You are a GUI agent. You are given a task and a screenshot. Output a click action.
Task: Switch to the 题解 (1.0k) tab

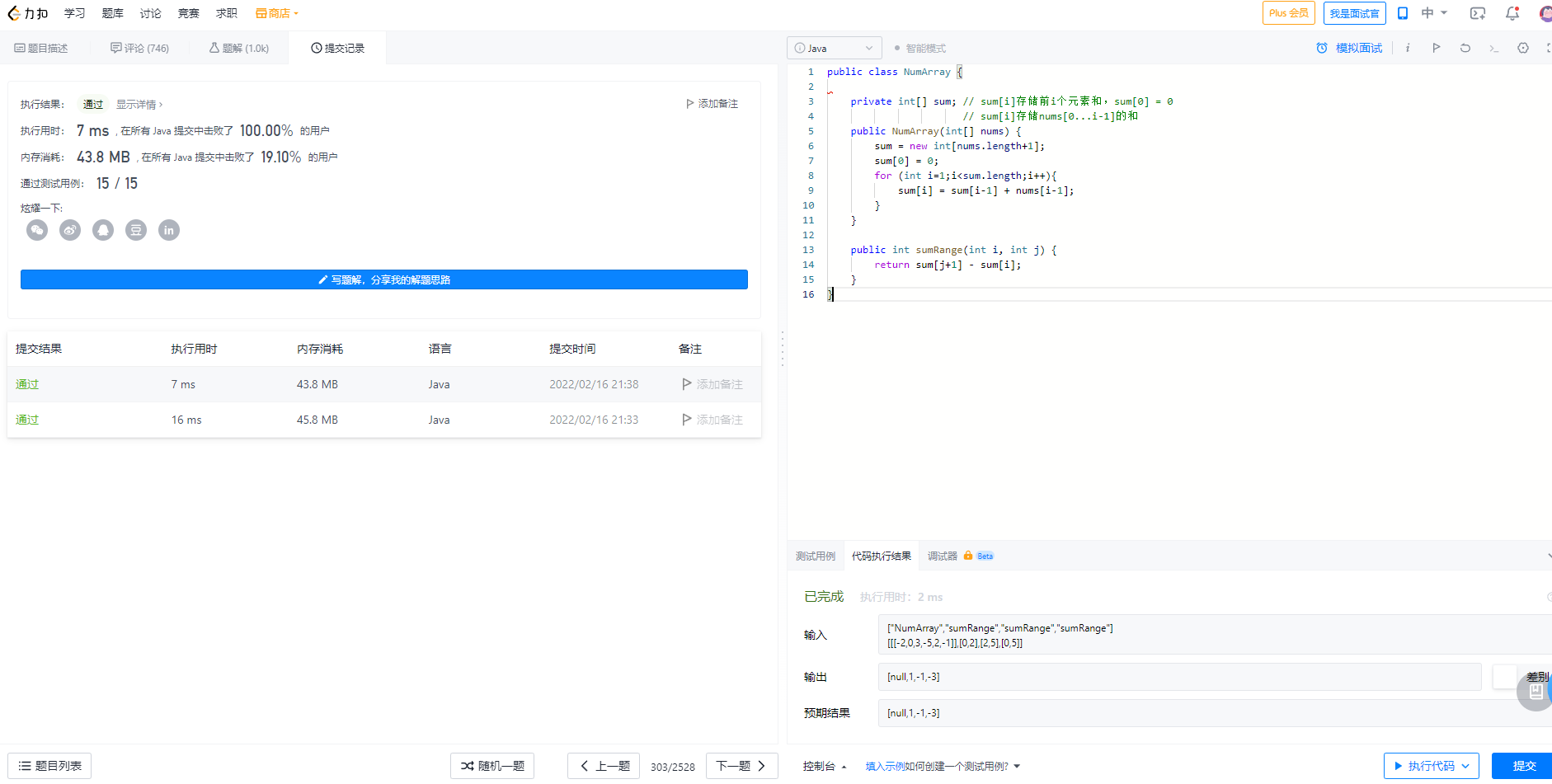click(x=239, y=49)
